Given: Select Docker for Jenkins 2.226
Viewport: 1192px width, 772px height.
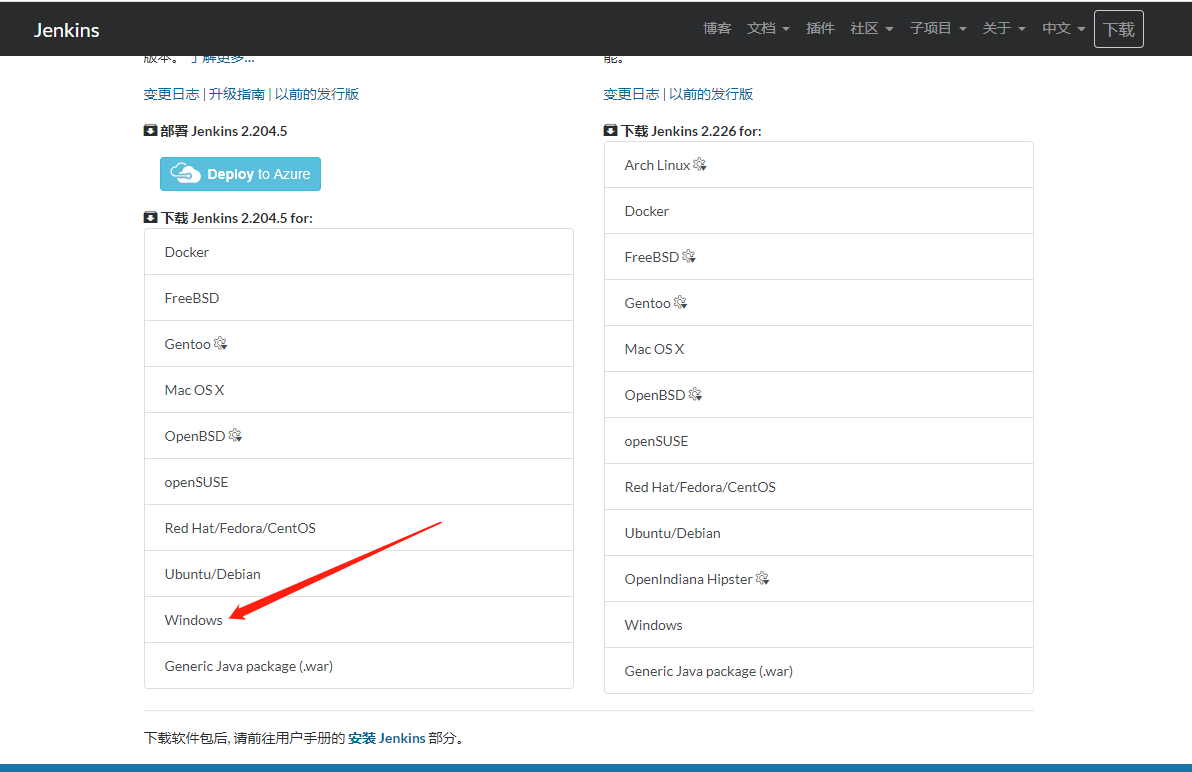Looking at the screenshot, I should 819,211.
